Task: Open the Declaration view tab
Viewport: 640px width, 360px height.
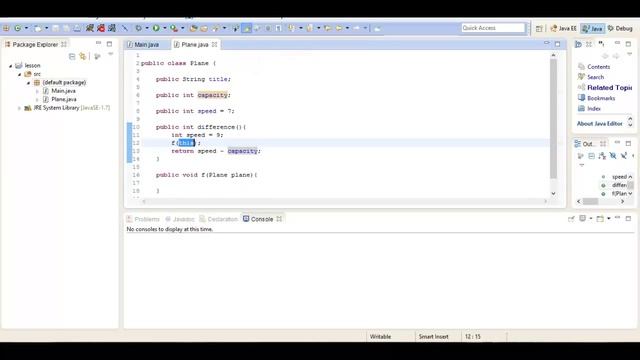Action: (218, 219)
